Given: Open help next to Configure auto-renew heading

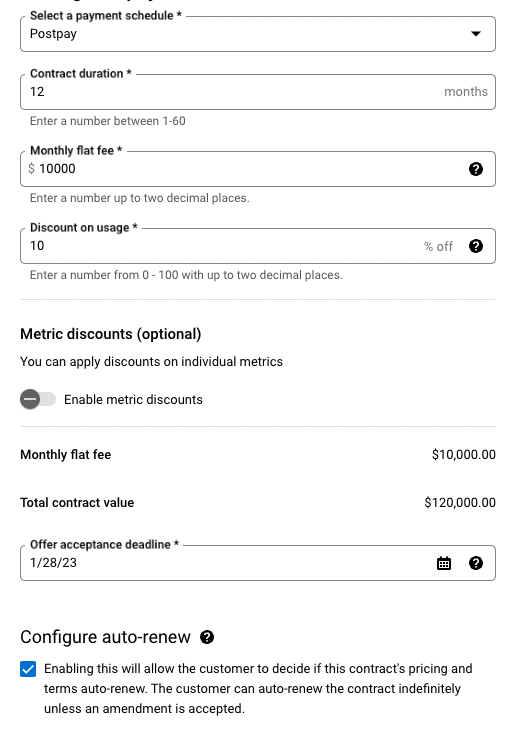Looking at the screenshot, I should pyautogui.click(x=207, y=637).
